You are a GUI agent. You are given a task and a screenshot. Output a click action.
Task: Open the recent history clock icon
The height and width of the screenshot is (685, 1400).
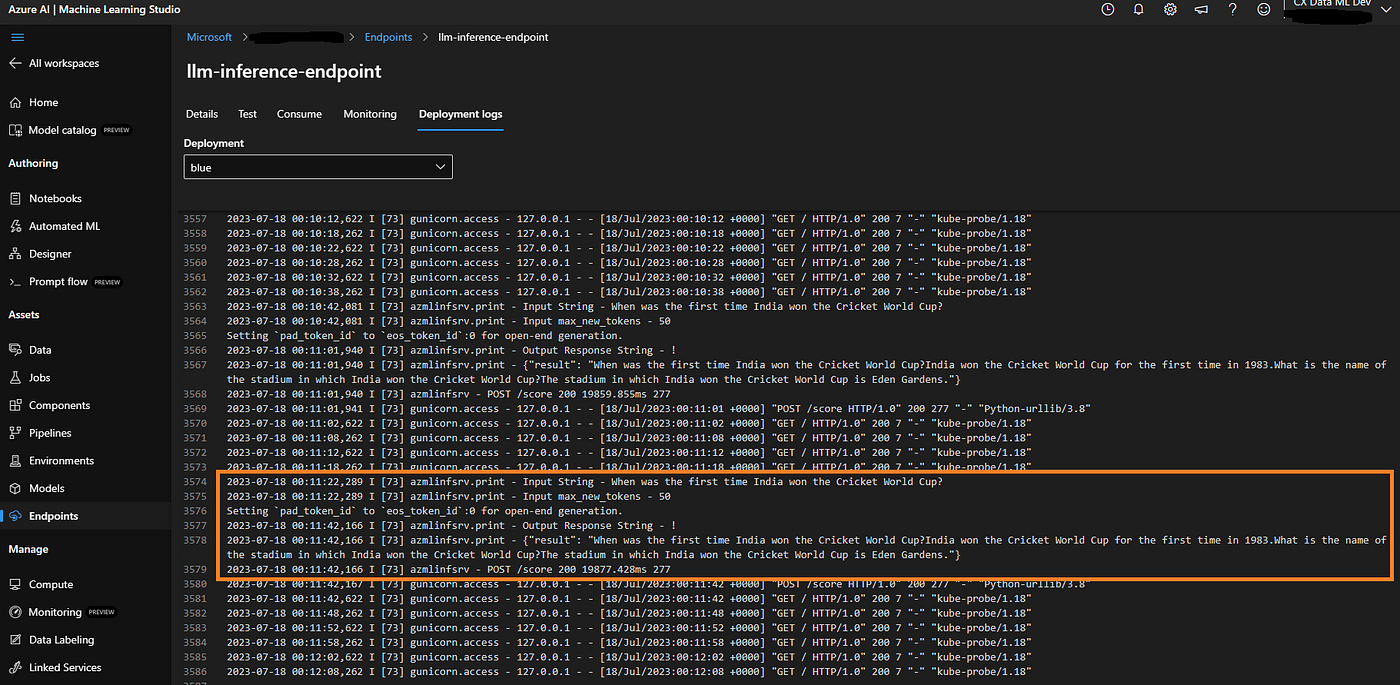point(1107,9)
